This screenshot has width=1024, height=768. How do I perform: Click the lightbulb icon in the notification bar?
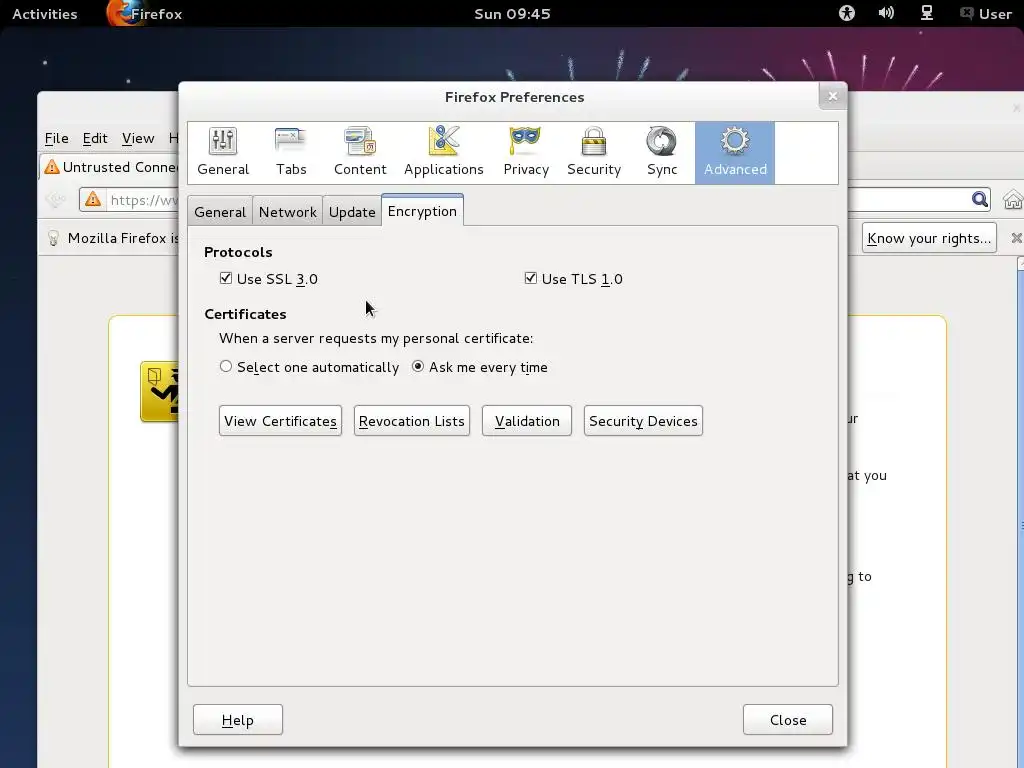tap(54, 238)
